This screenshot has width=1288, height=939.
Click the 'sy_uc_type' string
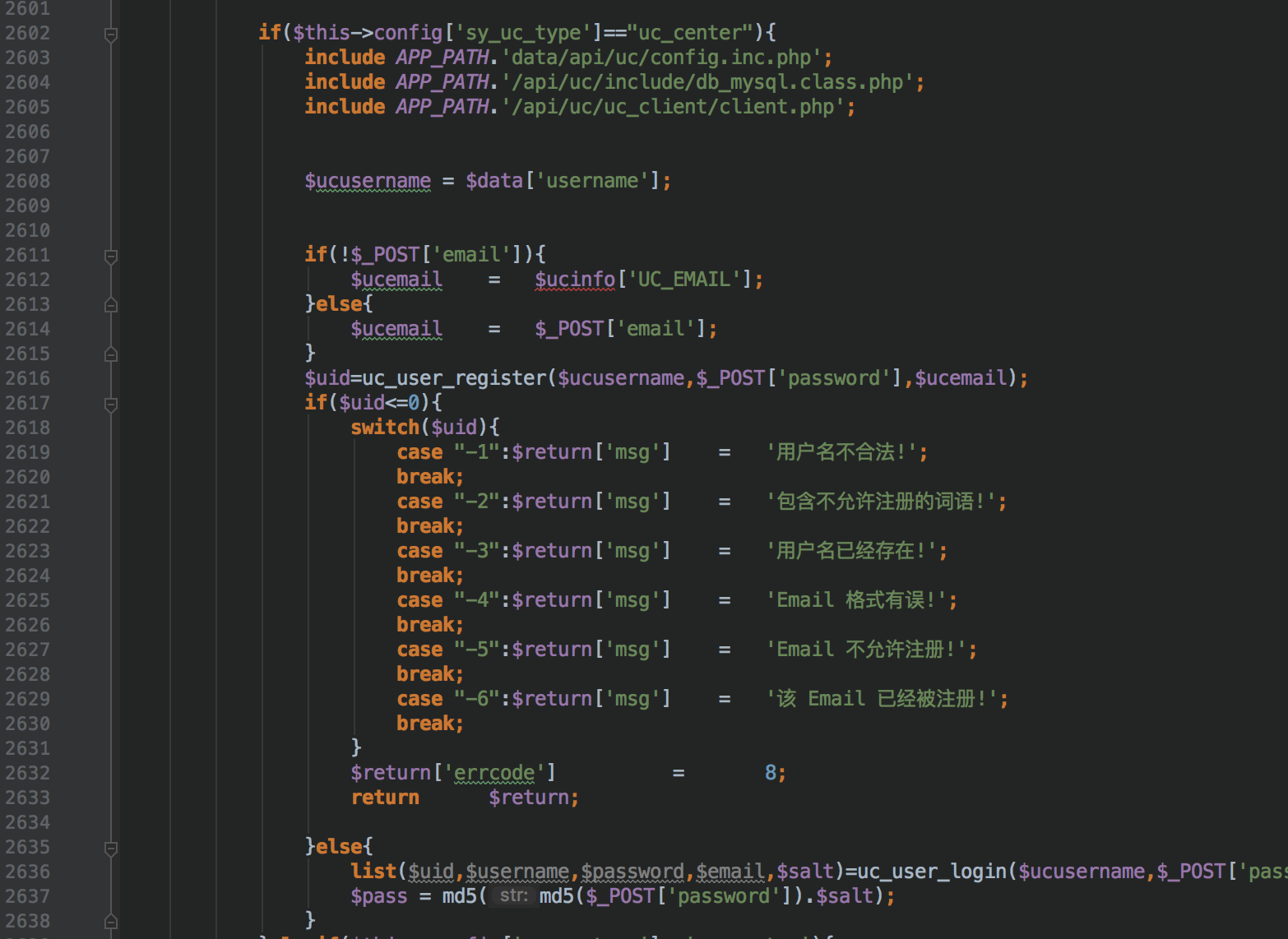pos(523,33)
